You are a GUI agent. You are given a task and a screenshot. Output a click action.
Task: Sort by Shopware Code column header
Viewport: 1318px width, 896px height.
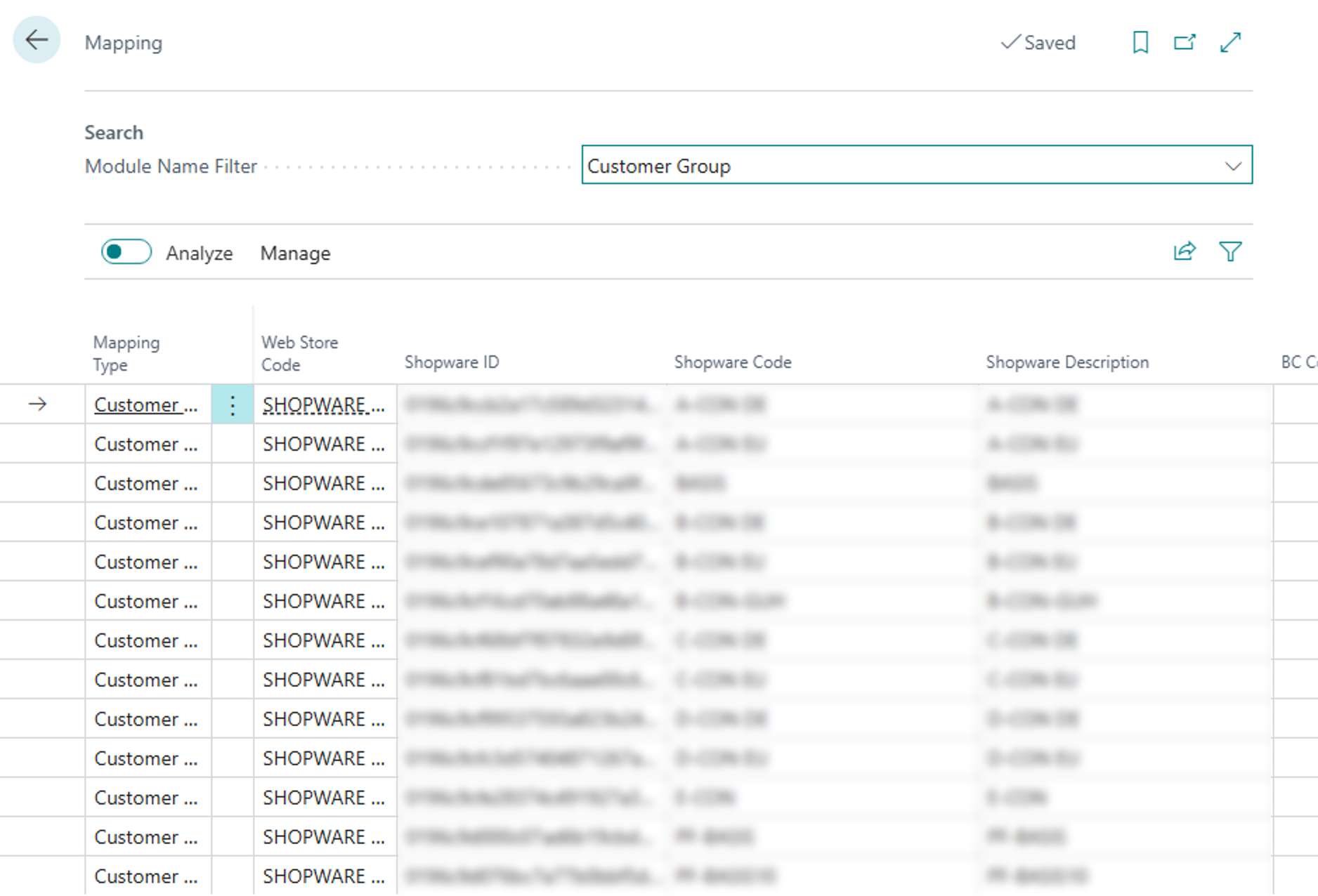click(733, 362)
